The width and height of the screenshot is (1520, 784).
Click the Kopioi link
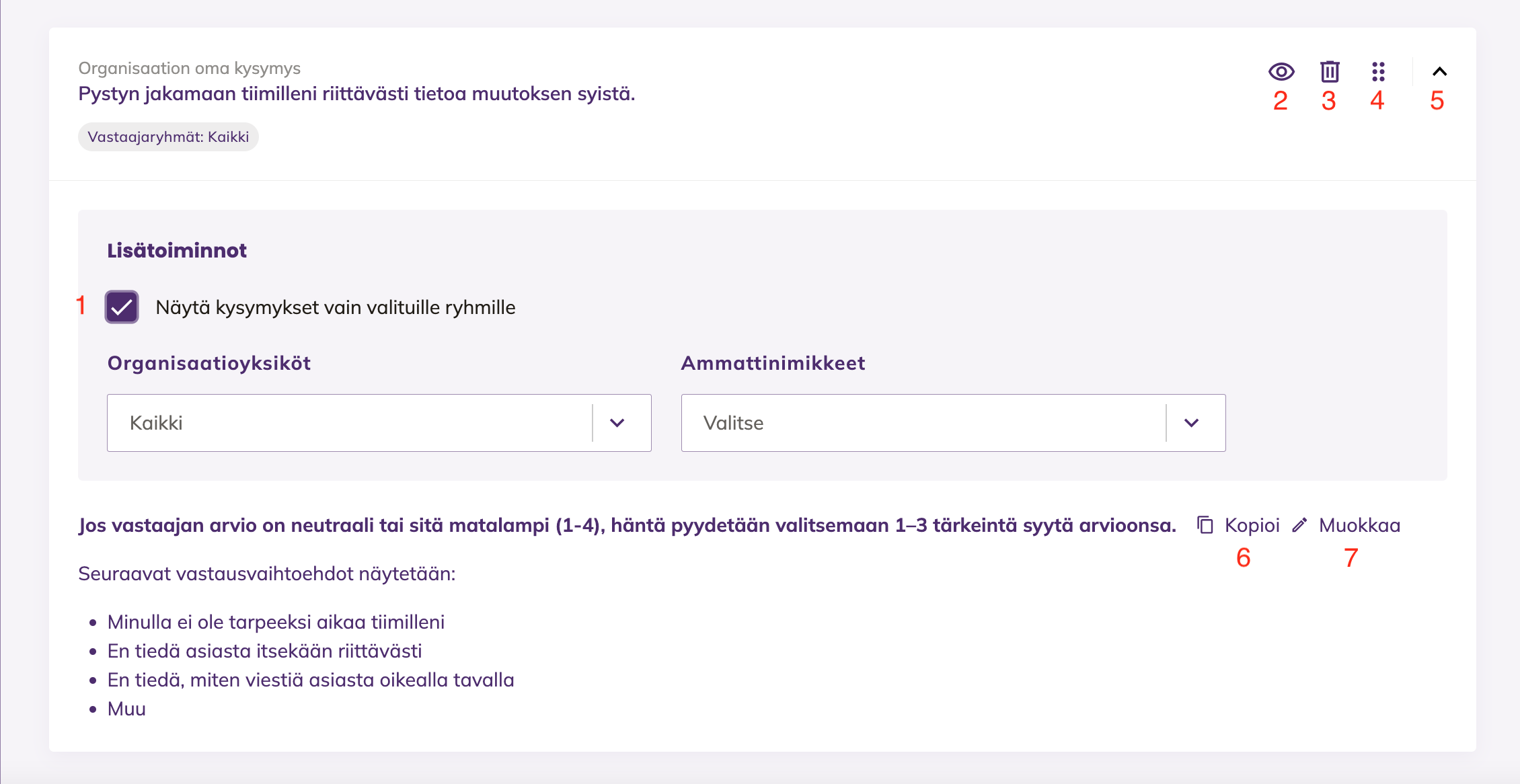coord(1252,525)
